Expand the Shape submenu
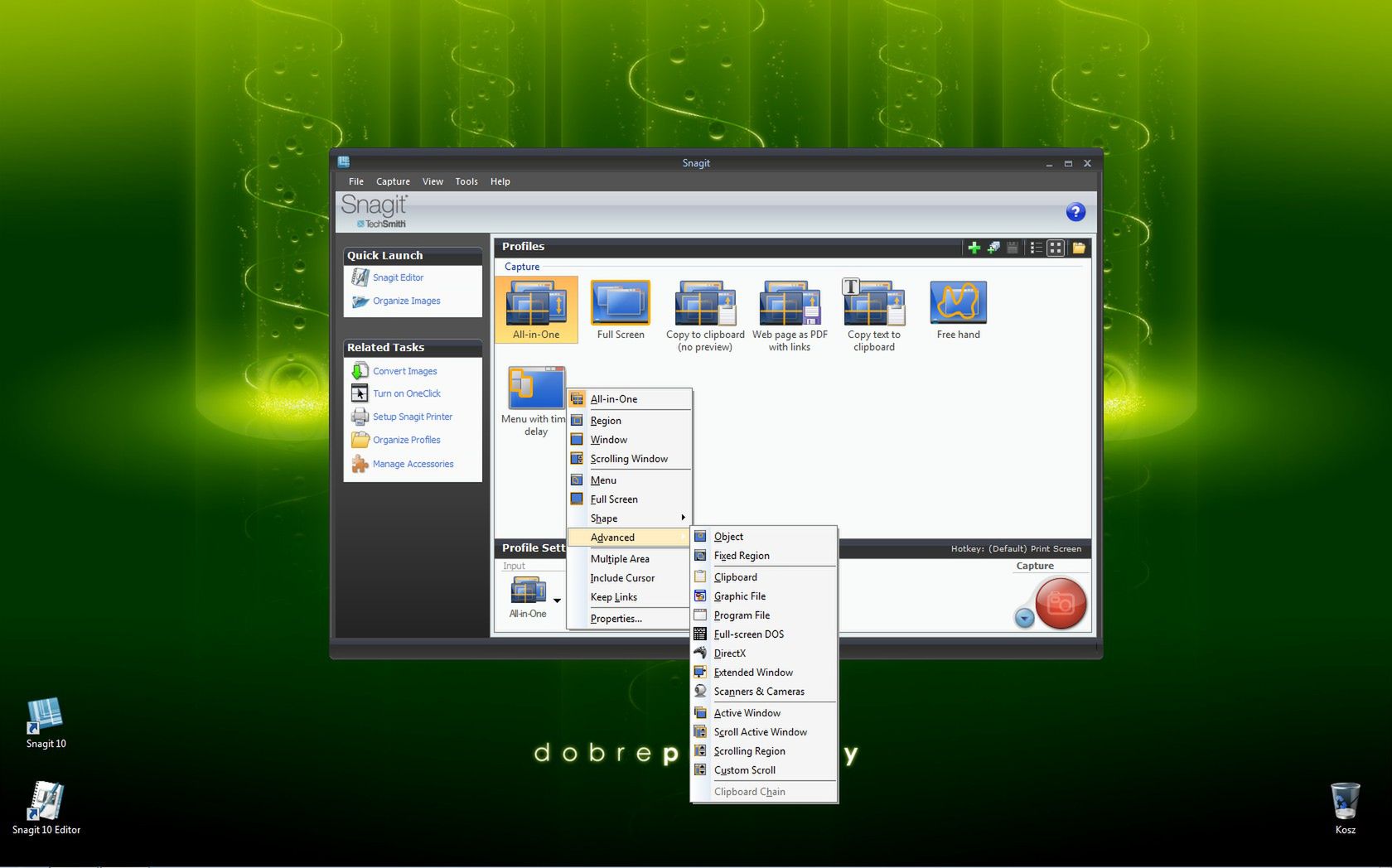The width and height of the screenshot is (1392, 868). point(630,518)
